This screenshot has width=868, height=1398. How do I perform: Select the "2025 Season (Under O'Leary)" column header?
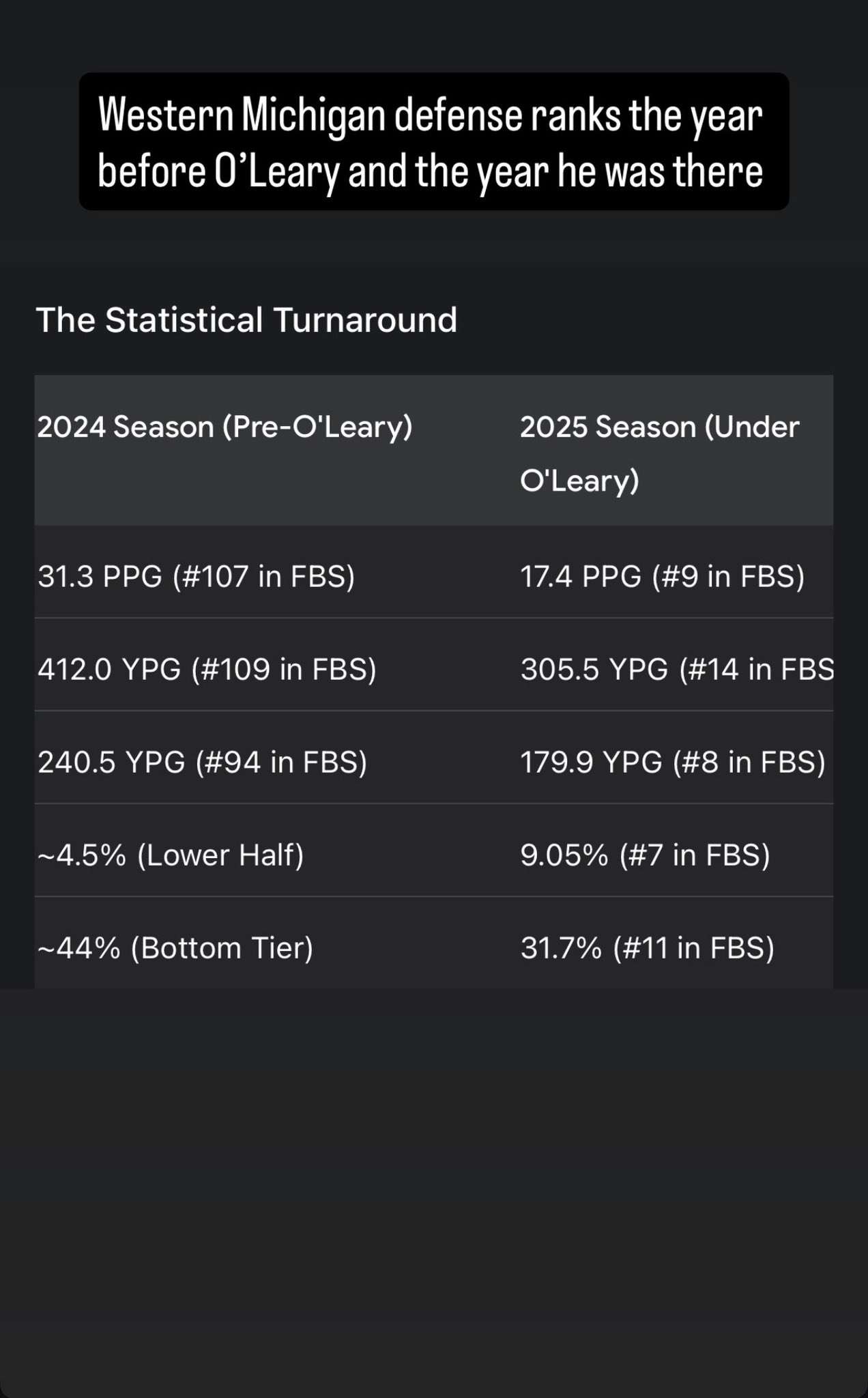click(659, 453)
